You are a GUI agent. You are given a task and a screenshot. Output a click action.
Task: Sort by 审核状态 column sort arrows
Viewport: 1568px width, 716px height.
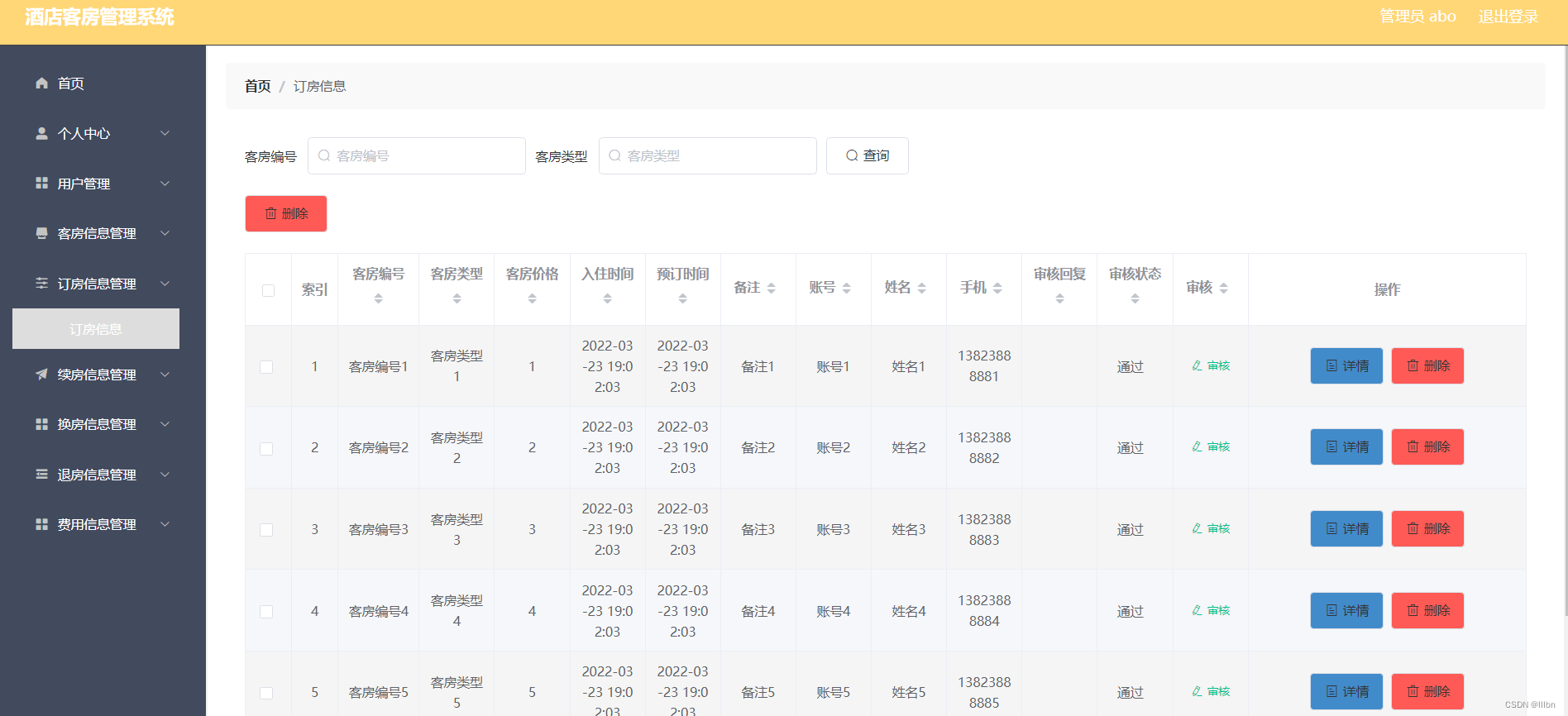point(1135,298)
